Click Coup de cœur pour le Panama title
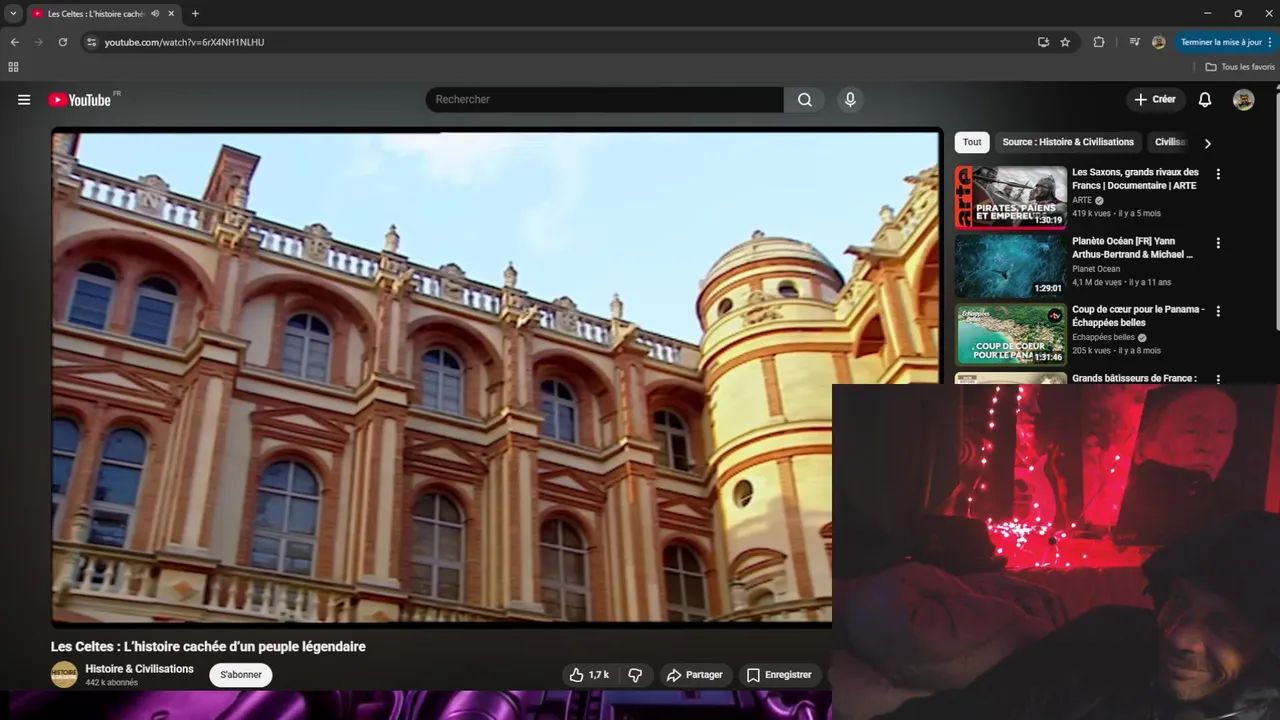 tap(1138, 316)
